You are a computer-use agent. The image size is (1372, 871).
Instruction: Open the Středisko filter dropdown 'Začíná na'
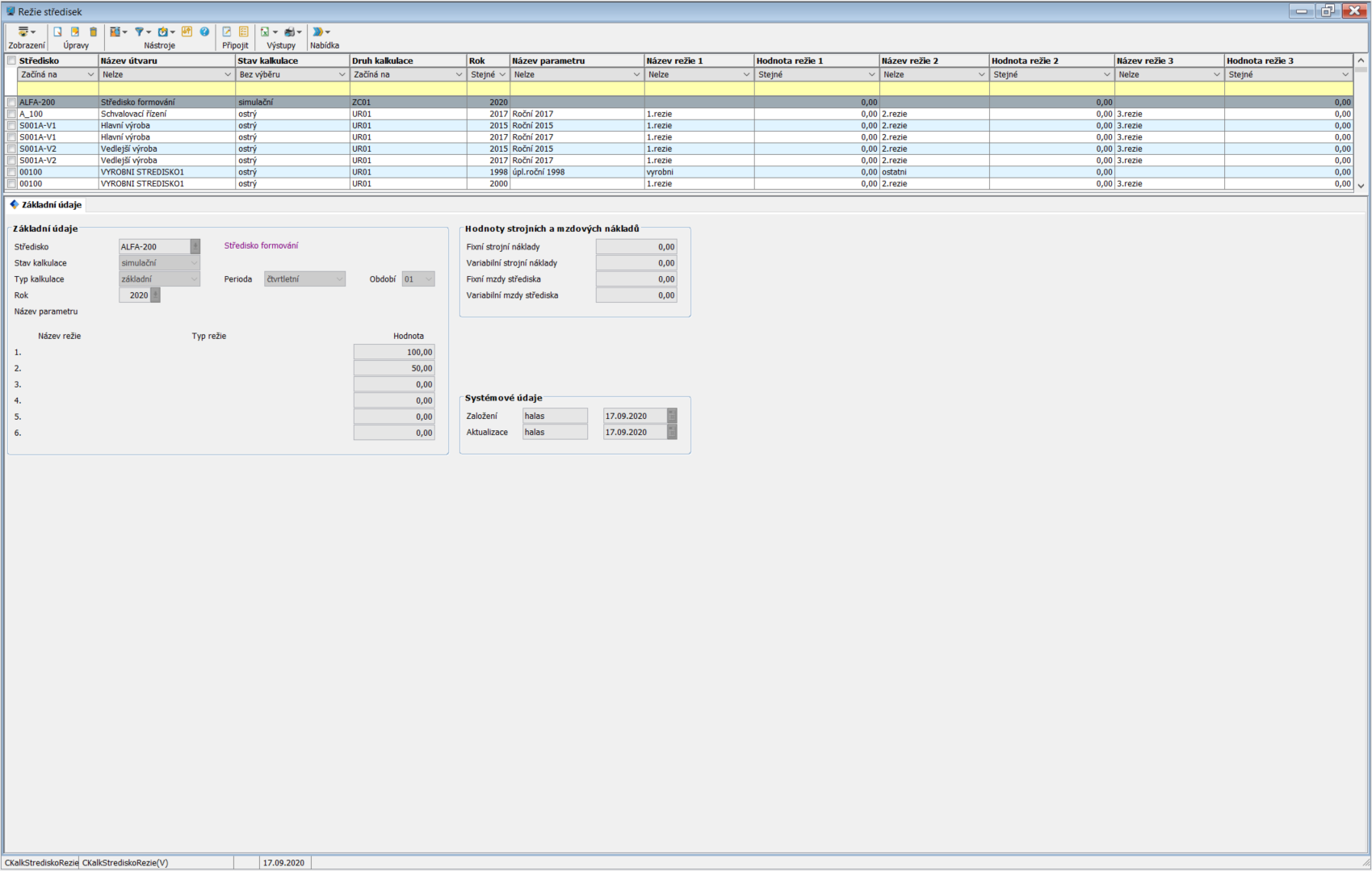pyautogui.click(x=57, y=74)
